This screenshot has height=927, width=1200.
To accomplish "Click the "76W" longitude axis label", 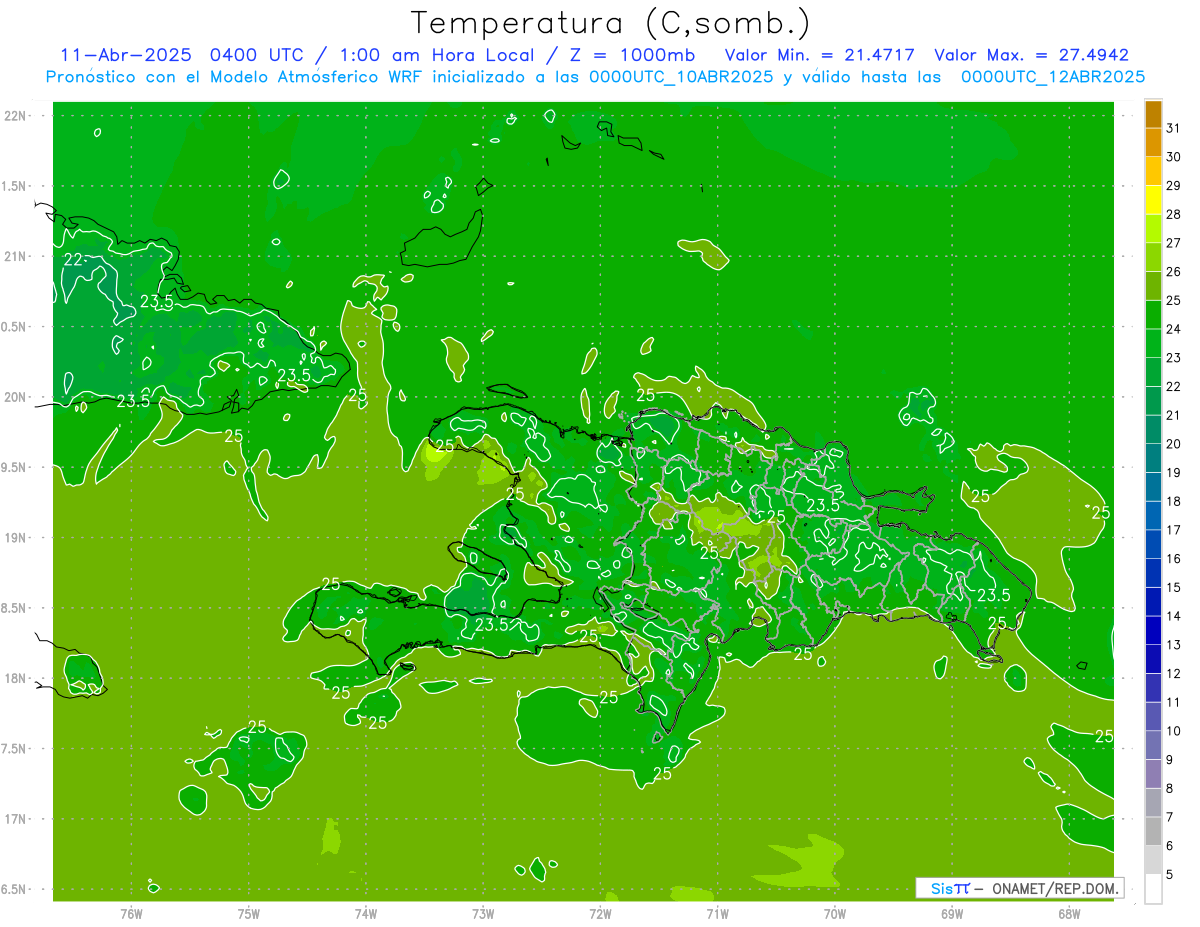I will point(131,913).
